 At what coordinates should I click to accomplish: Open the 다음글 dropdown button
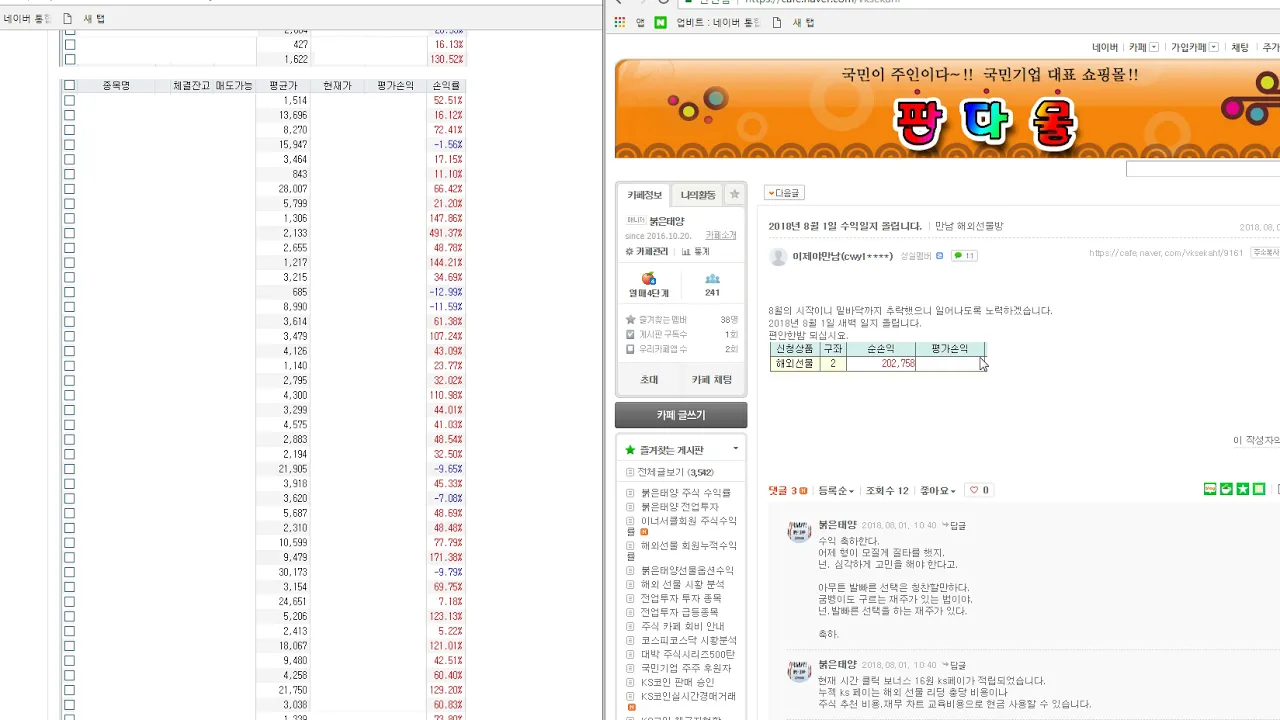coord(785,193)
